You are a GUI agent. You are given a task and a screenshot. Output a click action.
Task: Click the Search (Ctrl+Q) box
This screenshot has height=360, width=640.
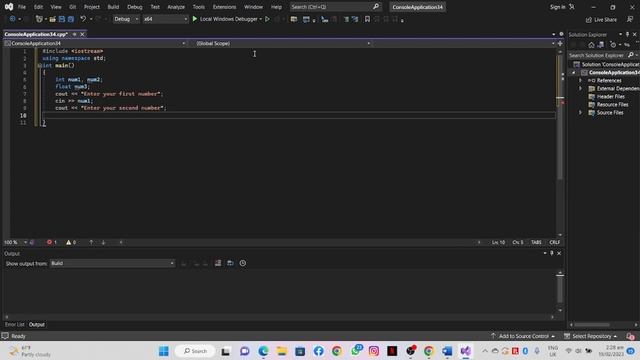(x=335, y=7)
